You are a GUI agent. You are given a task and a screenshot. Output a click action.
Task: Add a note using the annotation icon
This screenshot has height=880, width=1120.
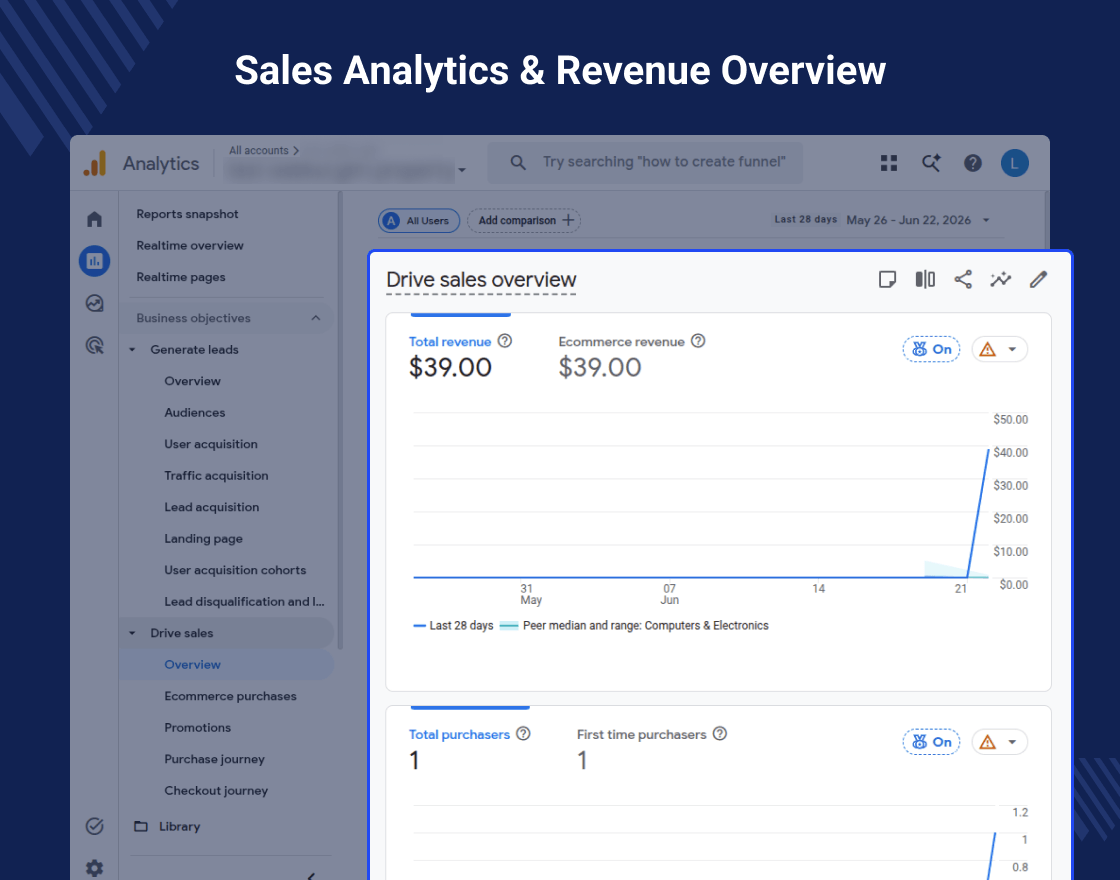[887, 279]
